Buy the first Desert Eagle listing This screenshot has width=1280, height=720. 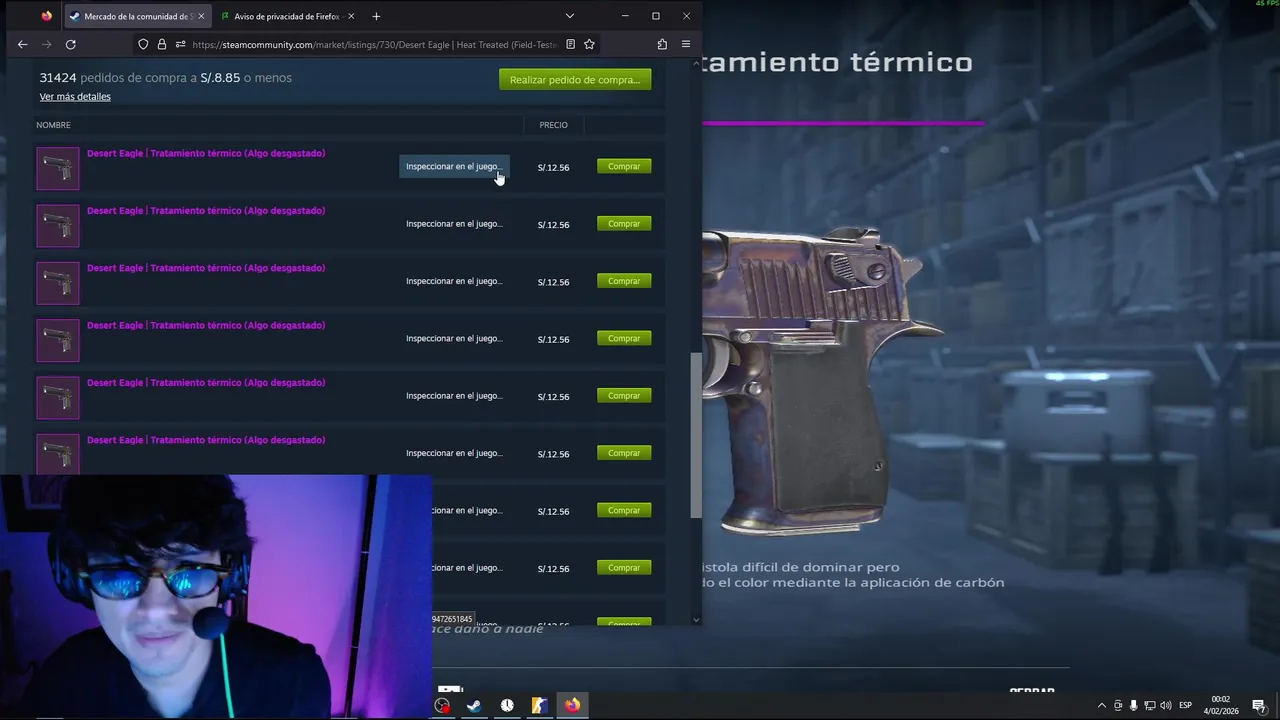[x=624, y=166]
